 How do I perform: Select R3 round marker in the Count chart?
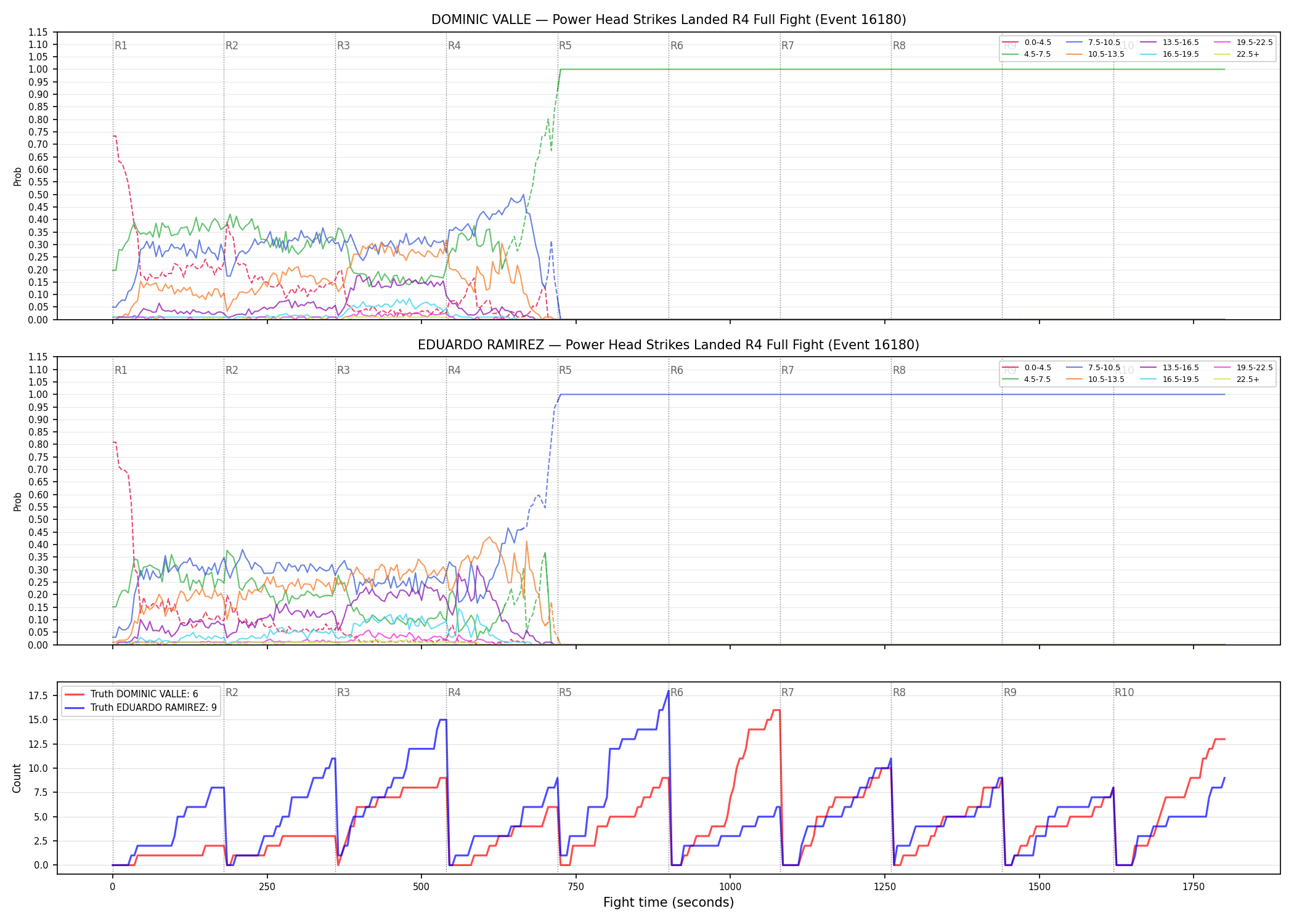point(343,692)
